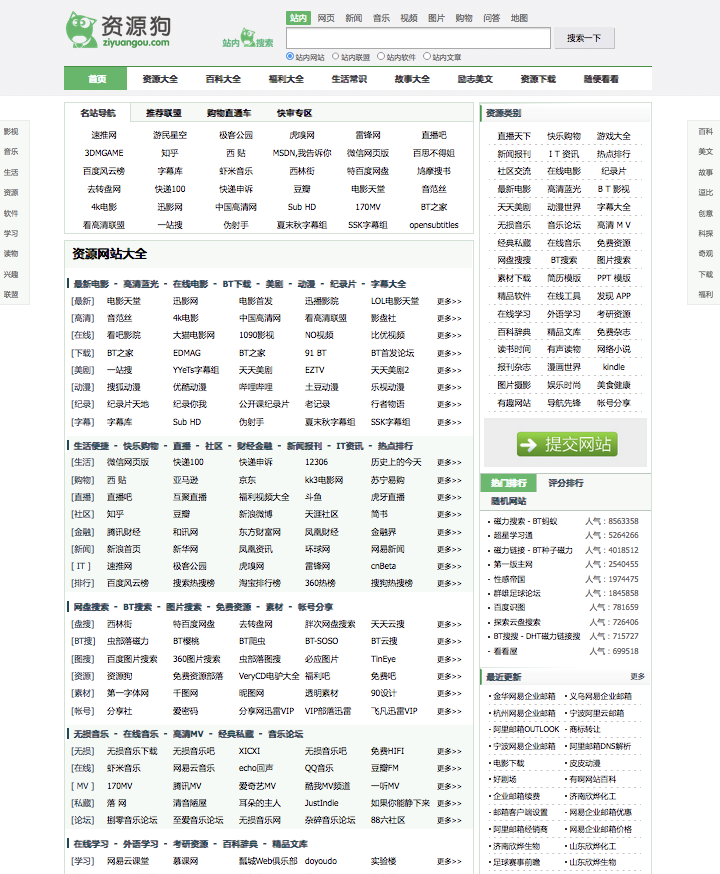Image resolution: width=720 pixels, height=874 pixels.
Task: Open the 生活常识 navigation menu item
Action: (349, 79)
